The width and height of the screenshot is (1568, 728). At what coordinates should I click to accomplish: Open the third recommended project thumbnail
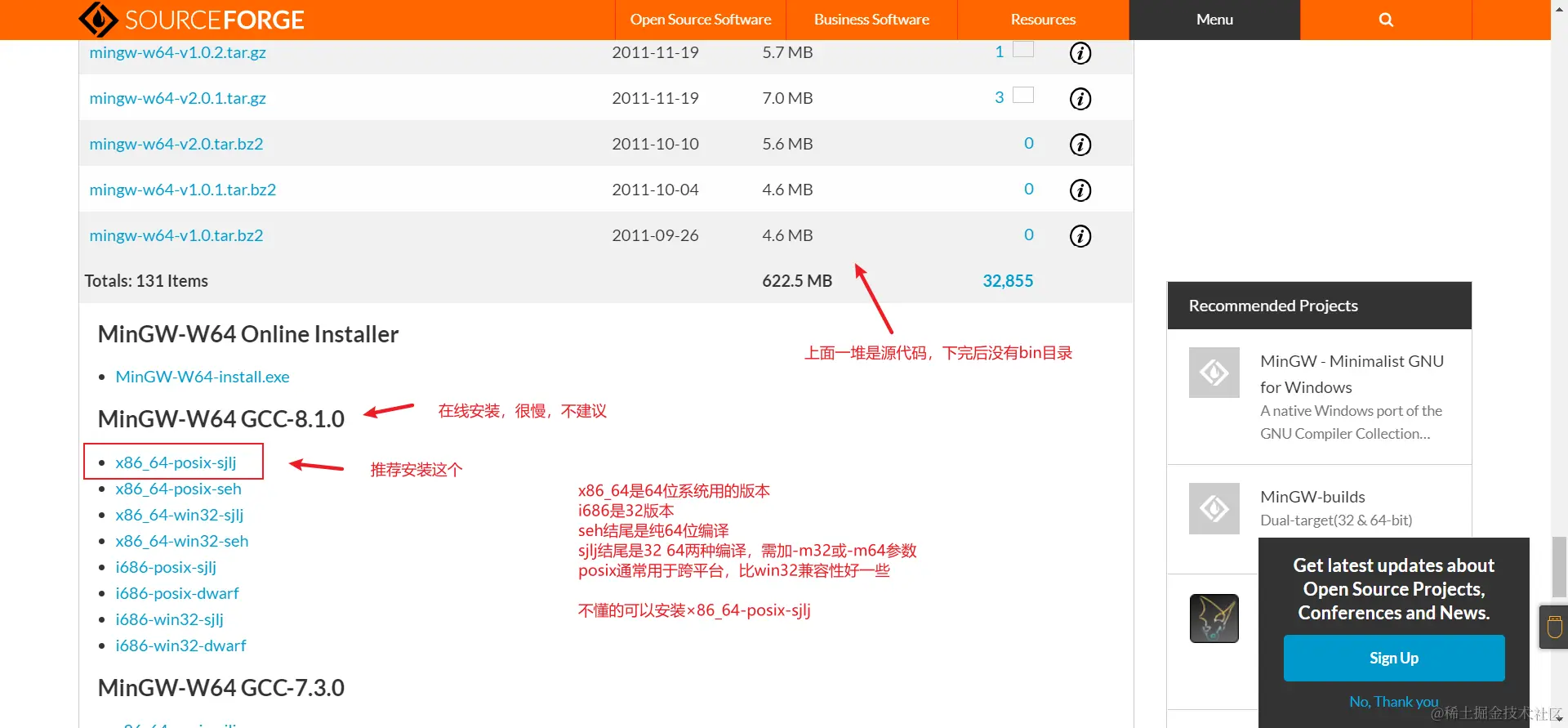pos(1214,619)
